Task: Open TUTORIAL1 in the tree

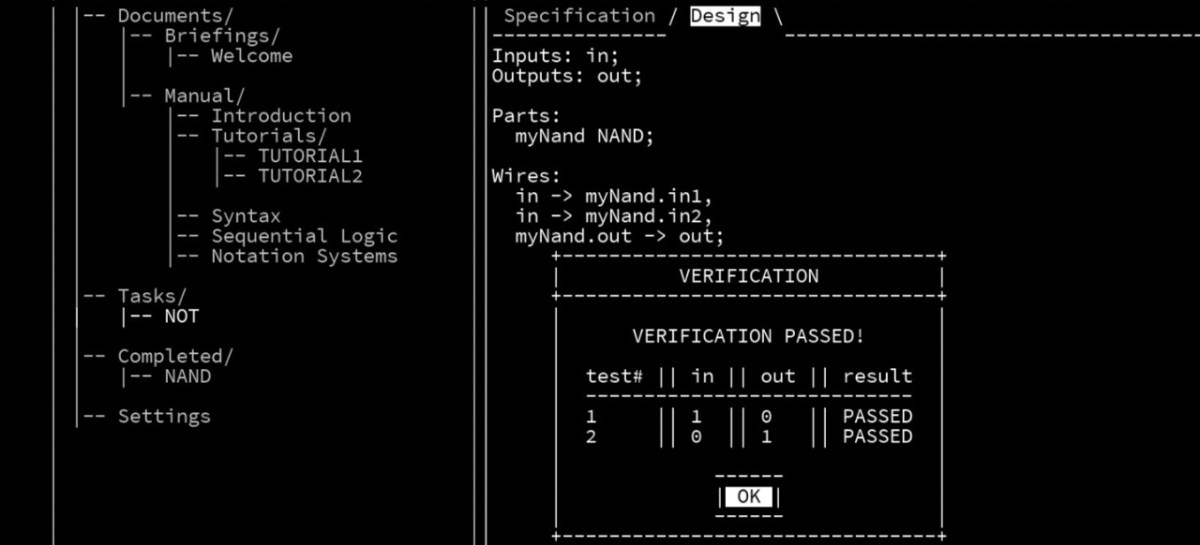Action: (310, 156)
